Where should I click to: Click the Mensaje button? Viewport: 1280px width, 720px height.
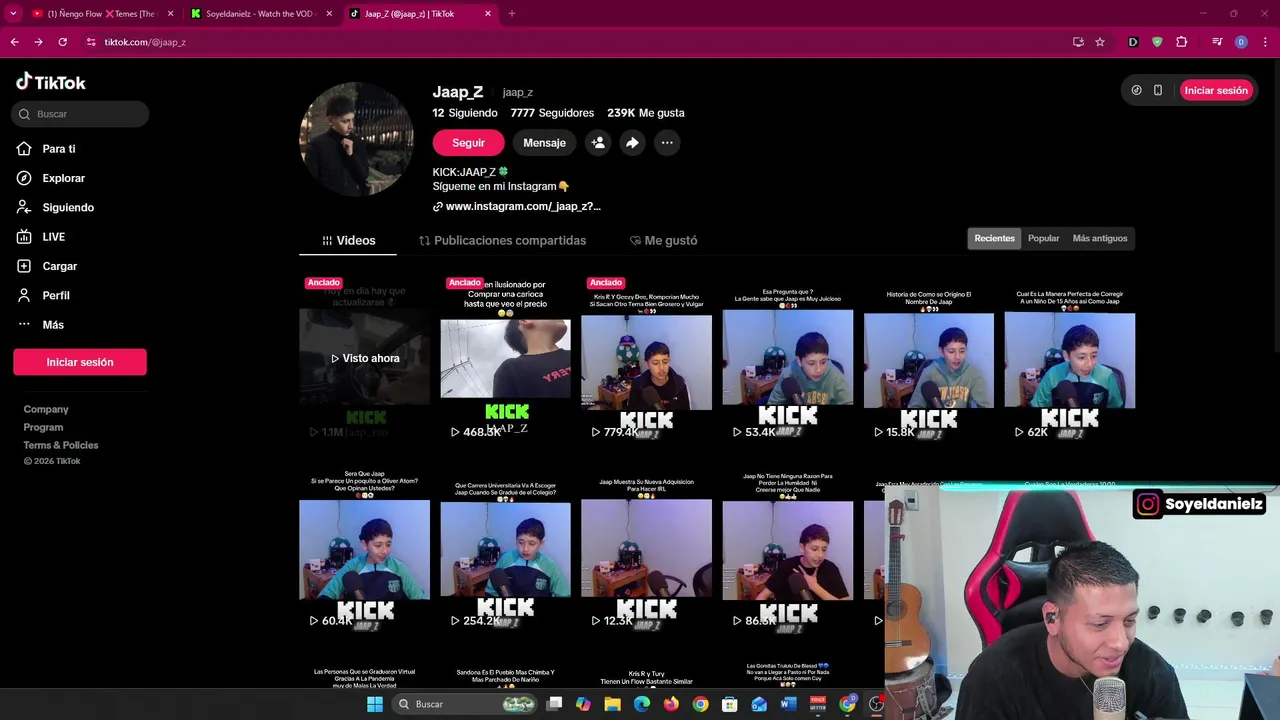[544, 143]
